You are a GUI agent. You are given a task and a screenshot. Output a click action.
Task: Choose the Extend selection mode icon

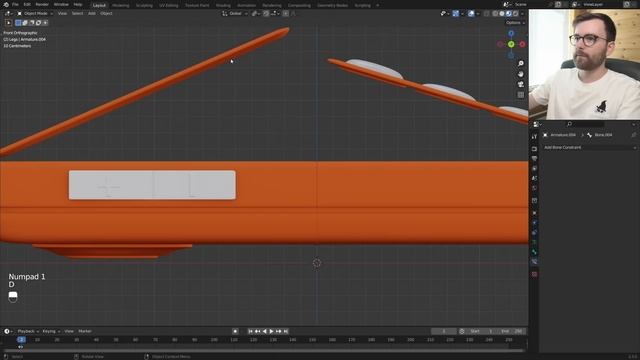point(25,23)
